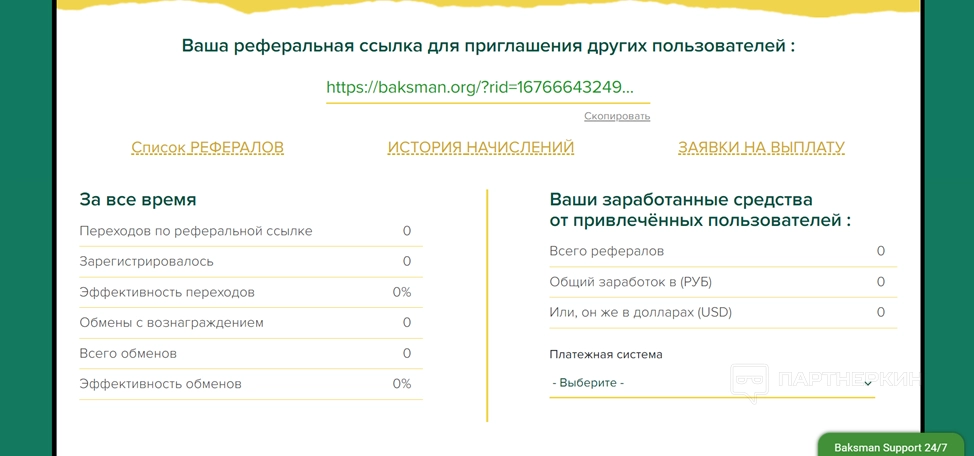Image resolution: width=974 pixels, height=456 pixels.
Task: Select the «Переходов по реферальной ссылке» row
Action: [x=250, y=231]
